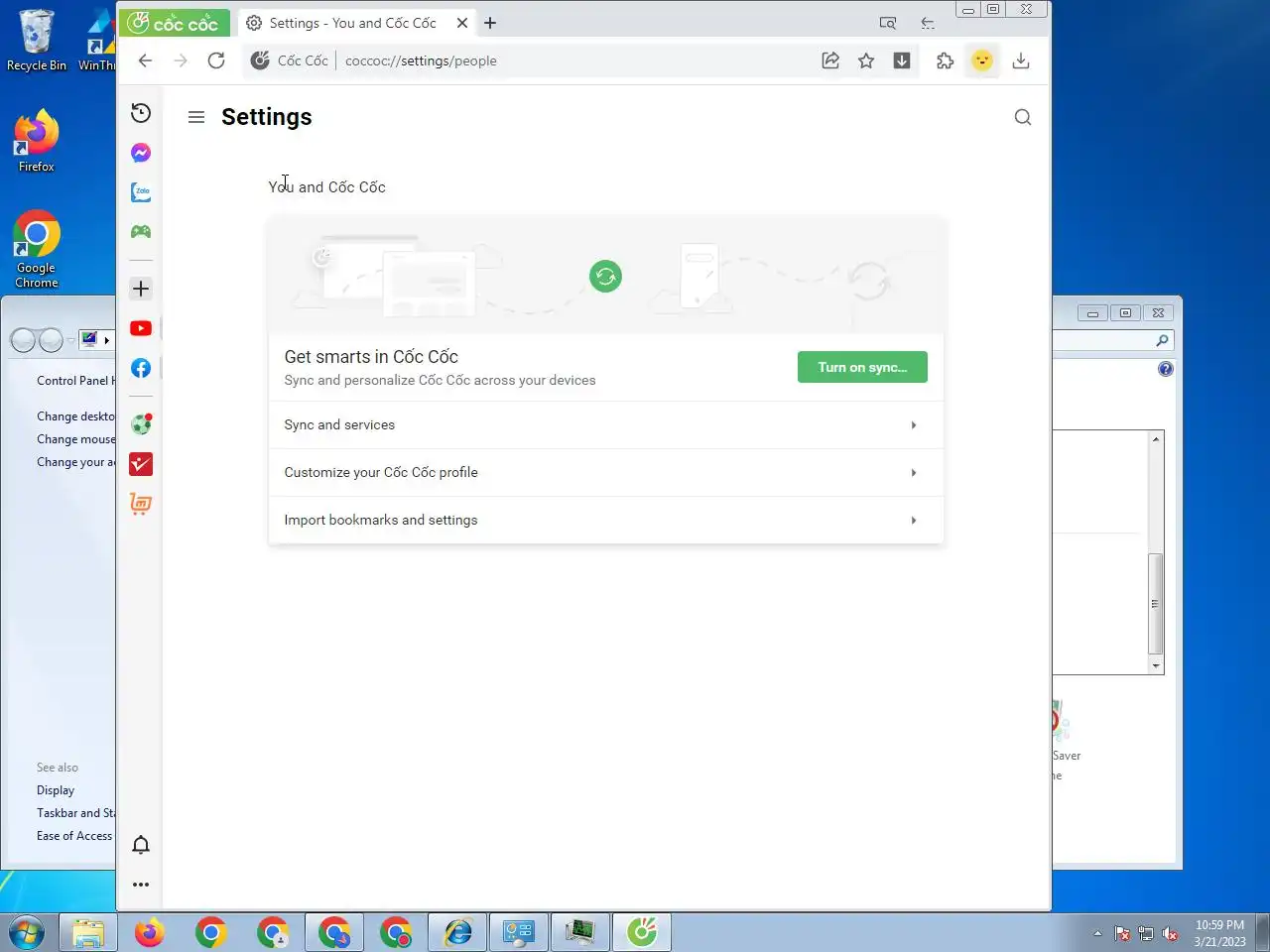Open Control Panel Home link
1270x952 pixels.
point(75,381)
